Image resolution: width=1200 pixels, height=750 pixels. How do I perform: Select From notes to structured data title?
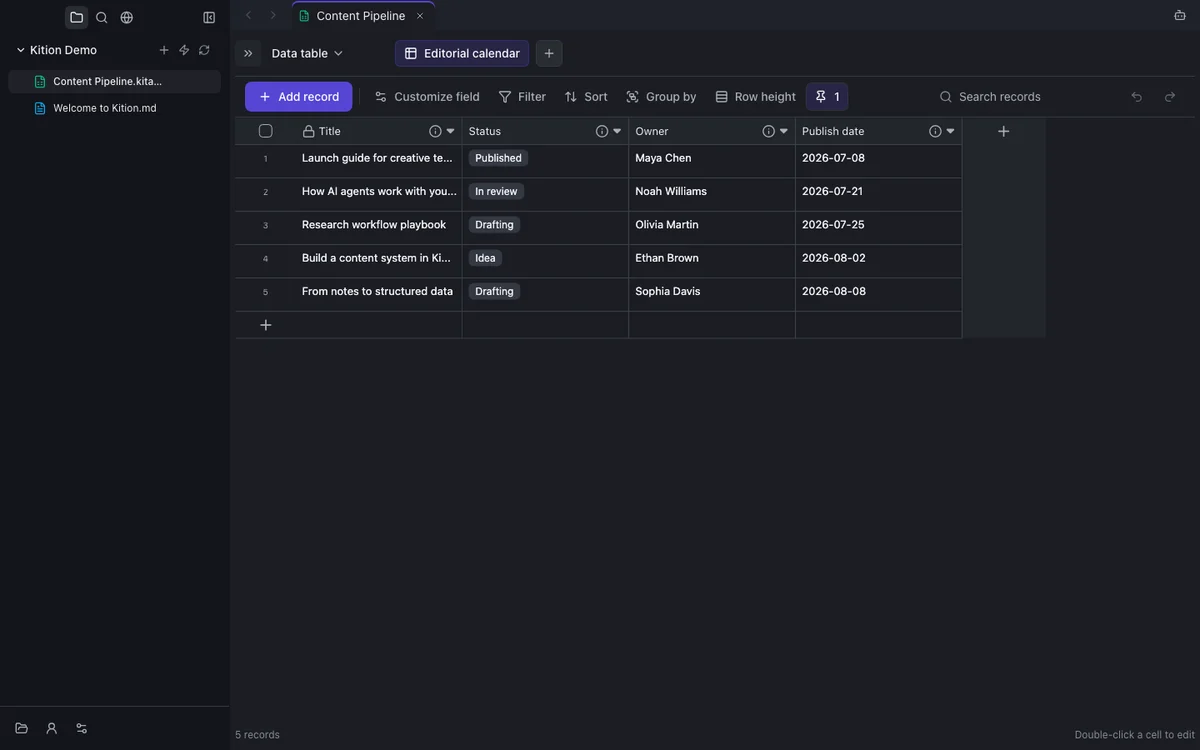click(x=377, y=292)
